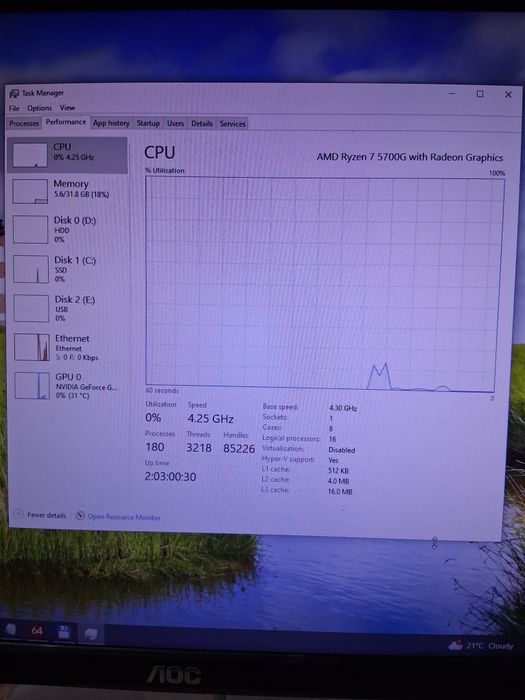Click the AMD Ryzen 7 5700G processor name
Screen dimensions: 525x700
click(x=410, y=158)
